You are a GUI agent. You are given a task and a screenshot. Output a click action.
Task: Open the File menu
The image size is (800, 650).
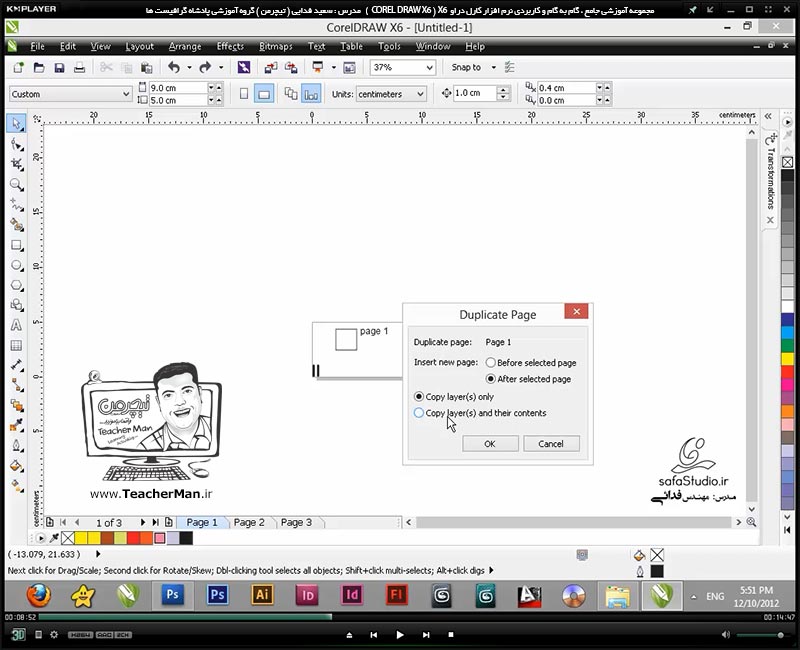point(37,46)
